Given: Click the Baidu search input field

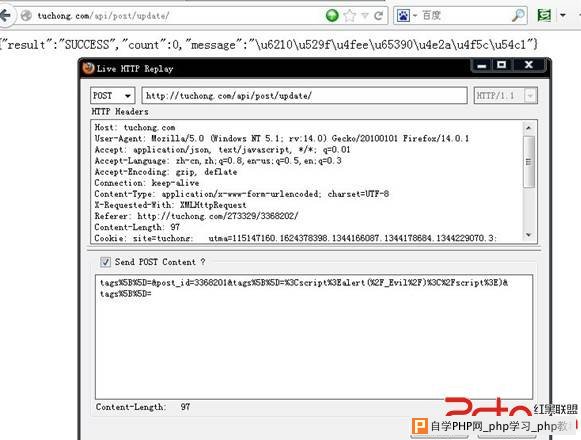Looking at the screenshot, I should (x=465, y=16).
